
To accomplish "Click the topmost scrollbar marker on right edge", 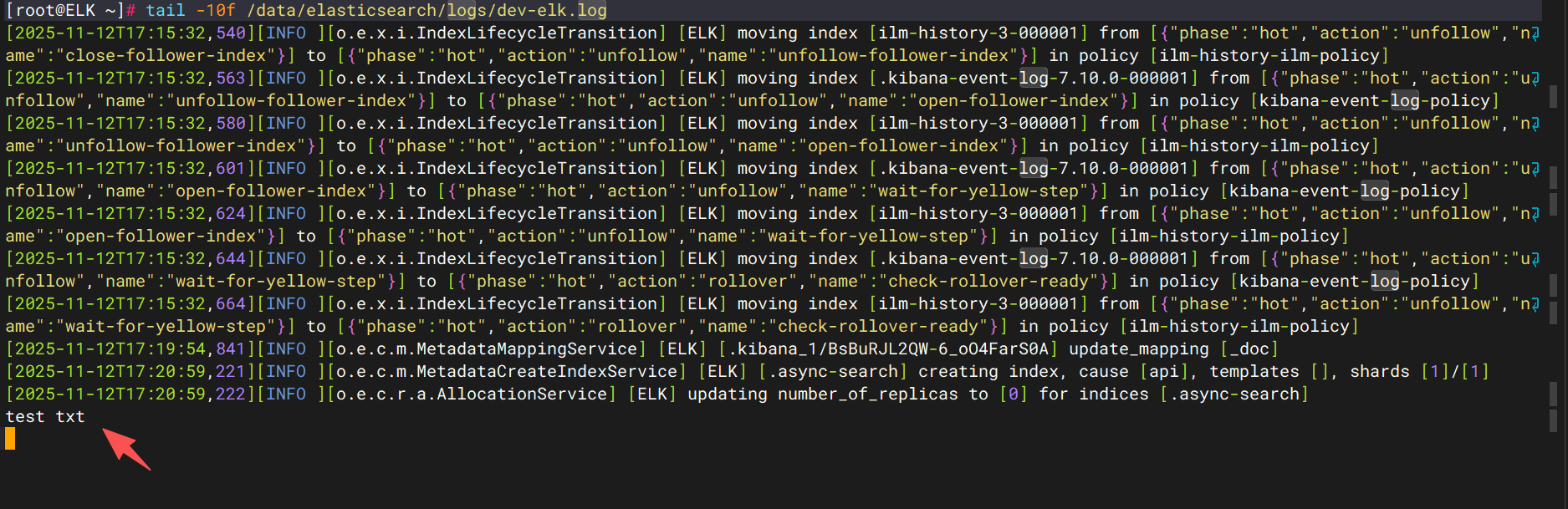I will [x=1553, y=94].
